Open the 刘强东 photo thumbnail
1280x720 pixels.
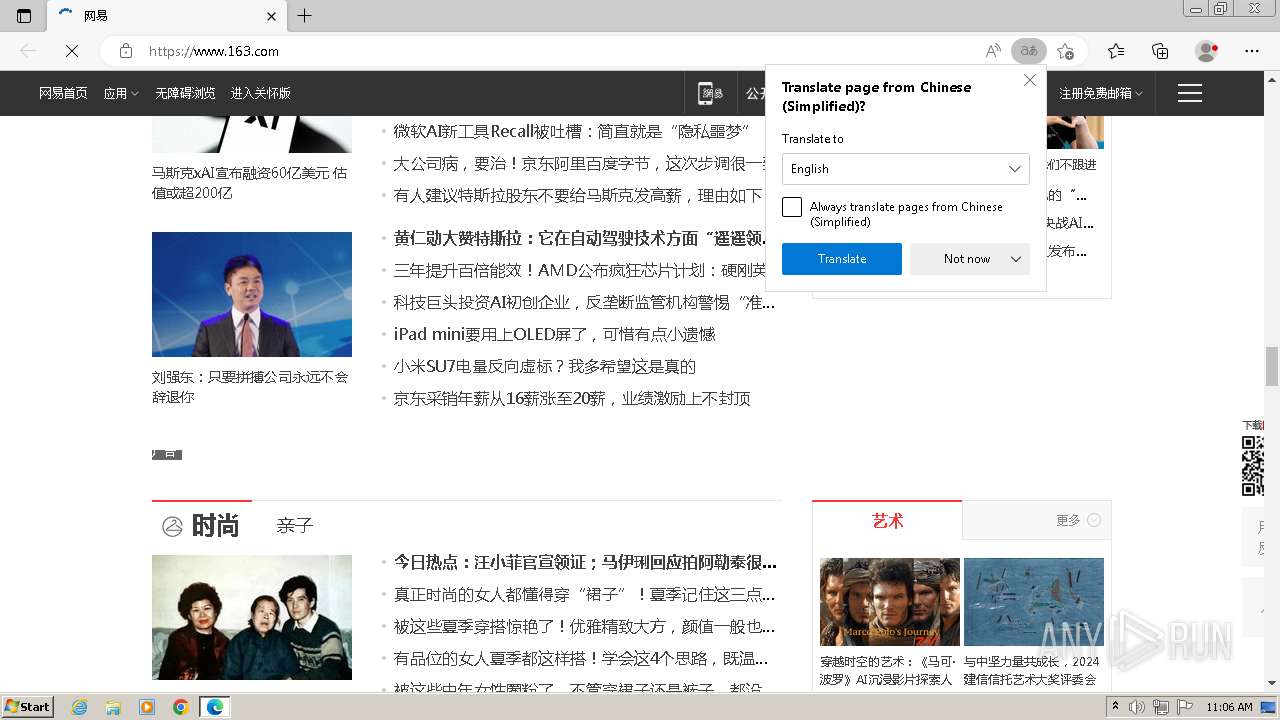click(252, 294)
